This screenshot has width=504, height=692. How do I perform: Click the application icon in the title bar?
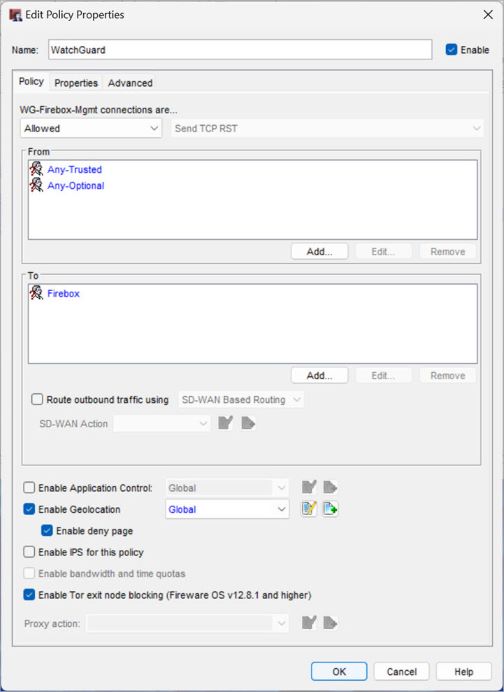point(15,15)
